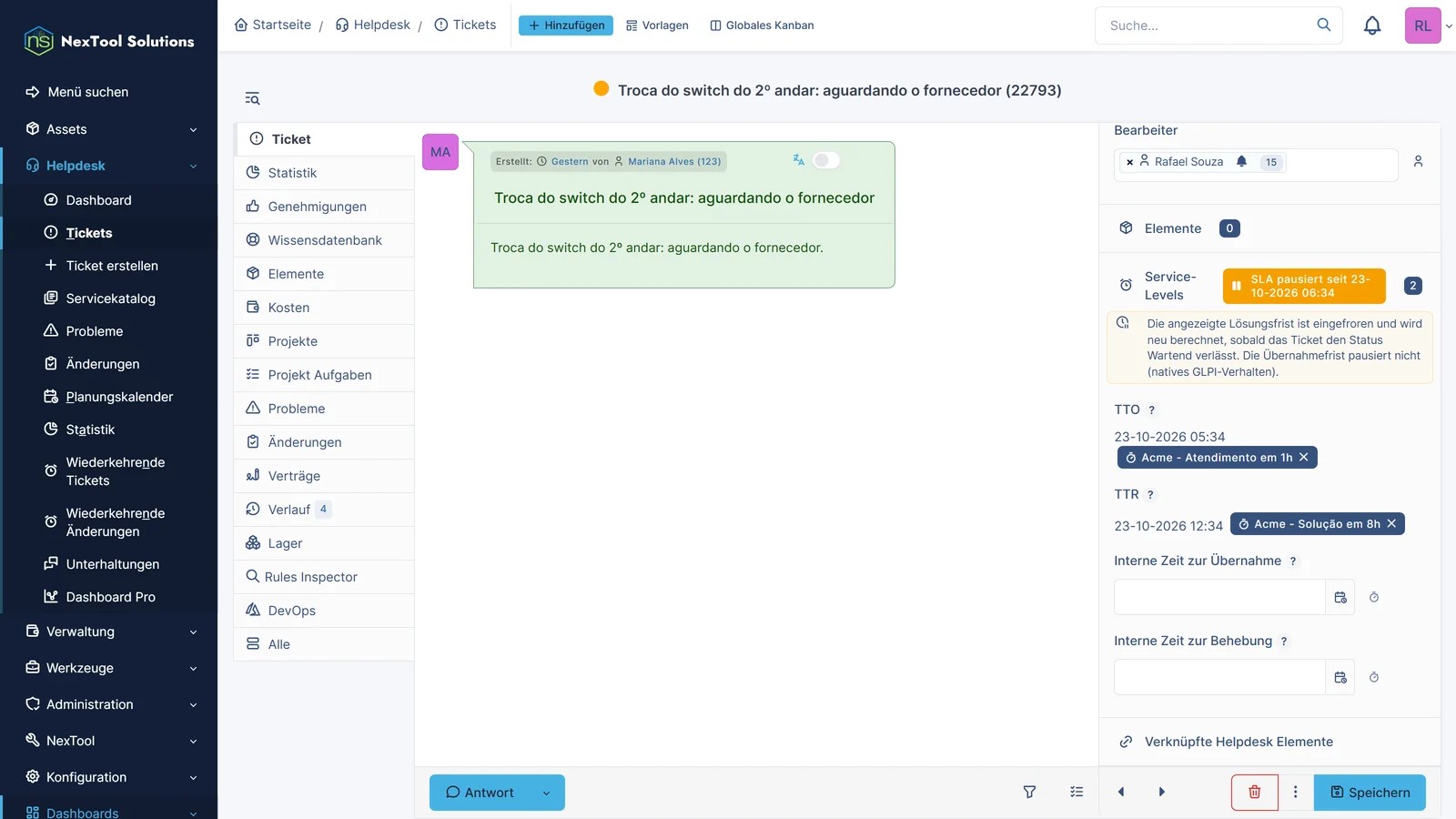Open calendar for Interne Zeit zur Behebung
This screenshot has width=1456, height=819.
(x=1340, y=677)
